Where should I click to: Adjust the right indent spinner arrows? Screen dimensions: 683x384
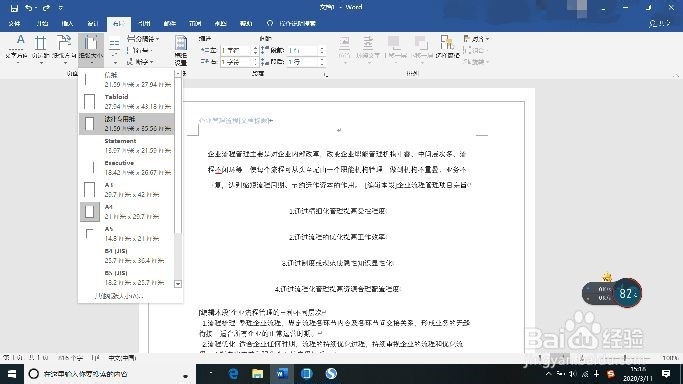tap(255, 62)
